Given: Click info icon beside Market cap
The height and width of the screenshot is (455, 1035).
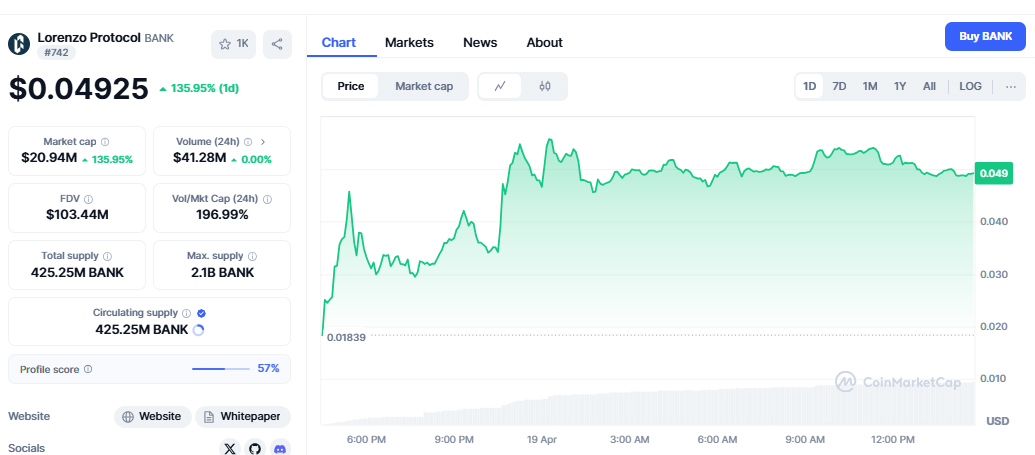Looking at the screenshot, I should pyautogui.click(x=105, y=142).
